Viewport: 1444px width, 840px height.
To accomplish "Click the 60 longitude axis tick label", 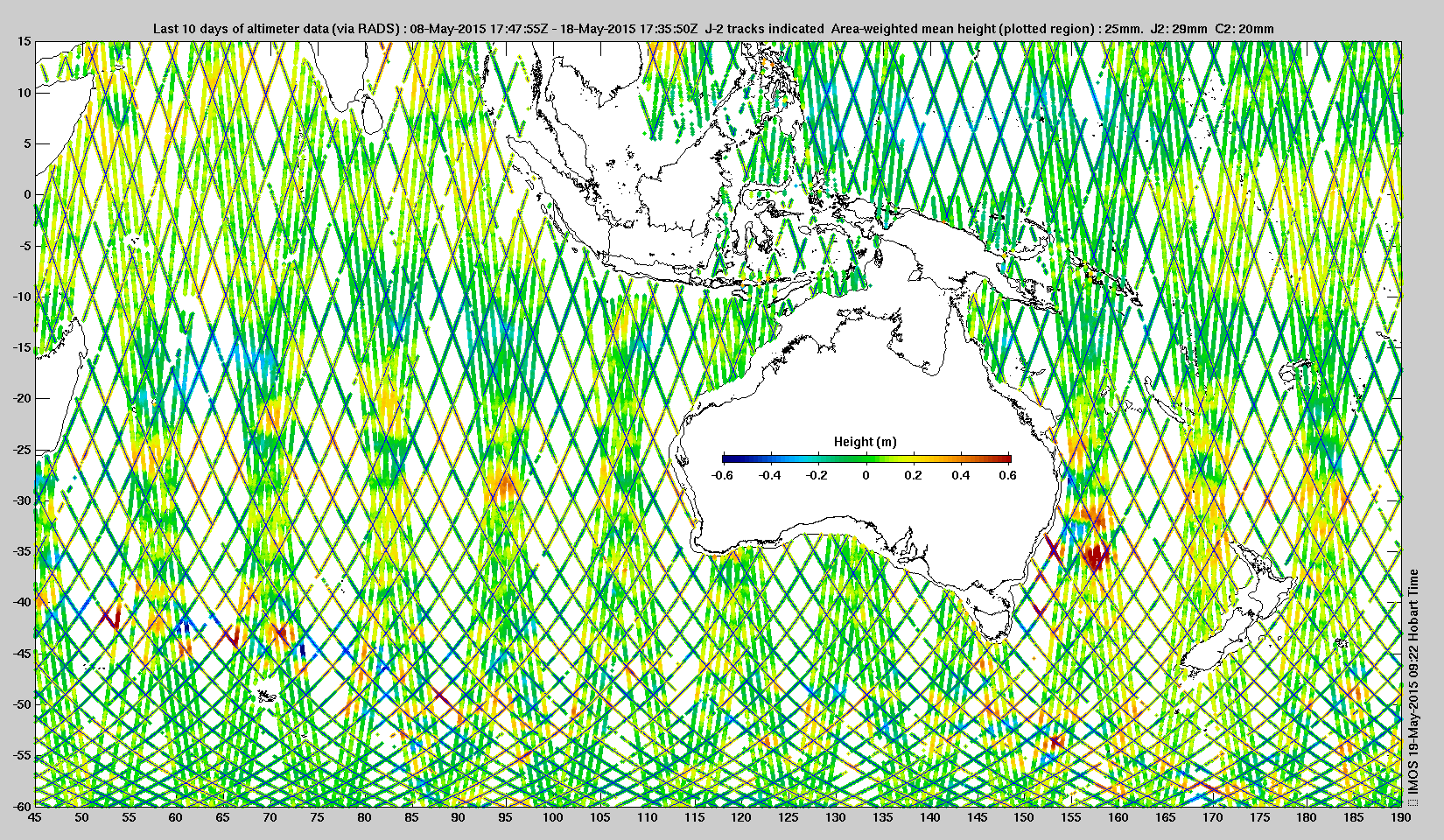I will click(x=176, y=817).
